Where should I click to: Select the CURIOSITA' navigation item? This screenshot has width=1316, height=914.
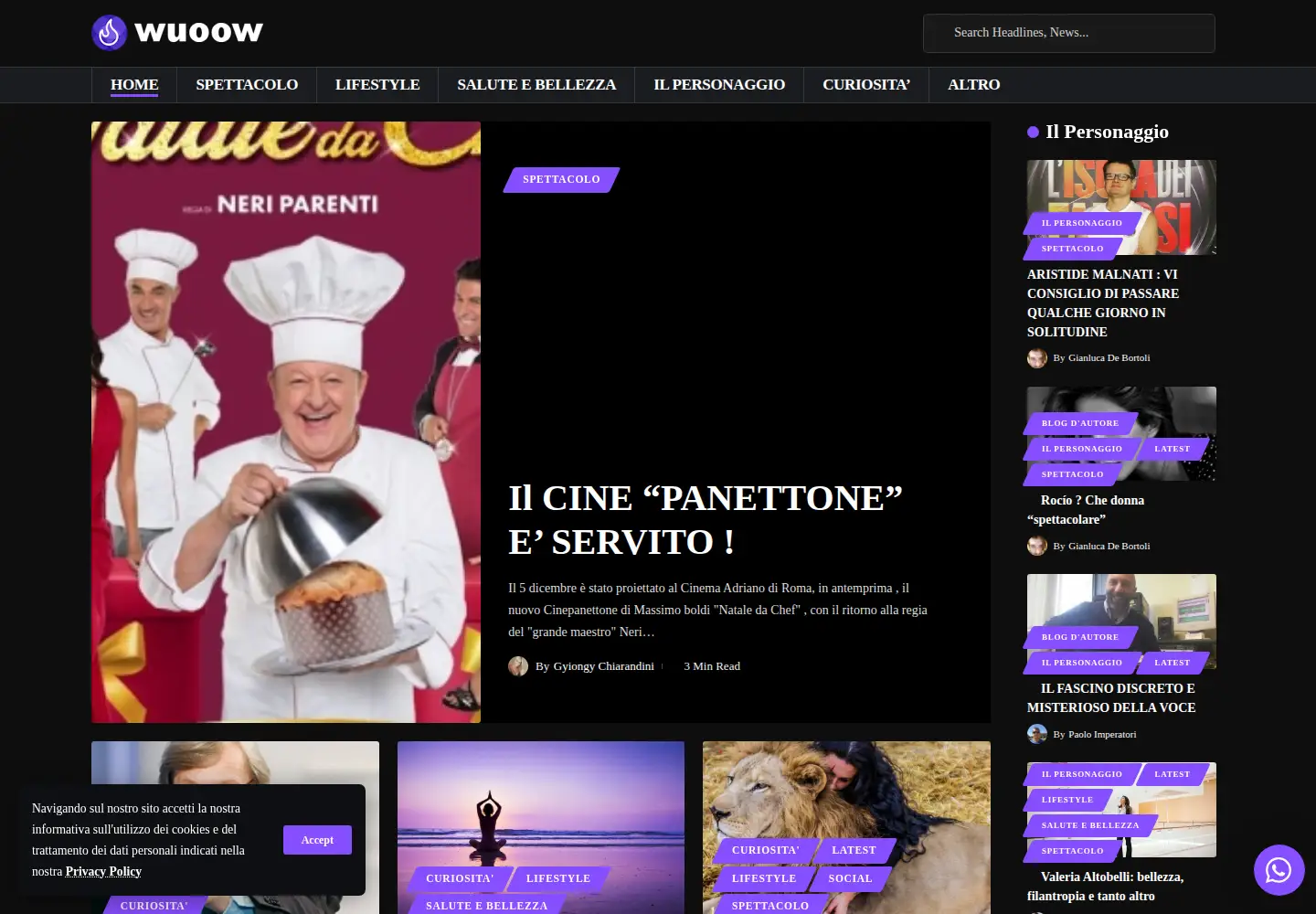pos(866,85)
